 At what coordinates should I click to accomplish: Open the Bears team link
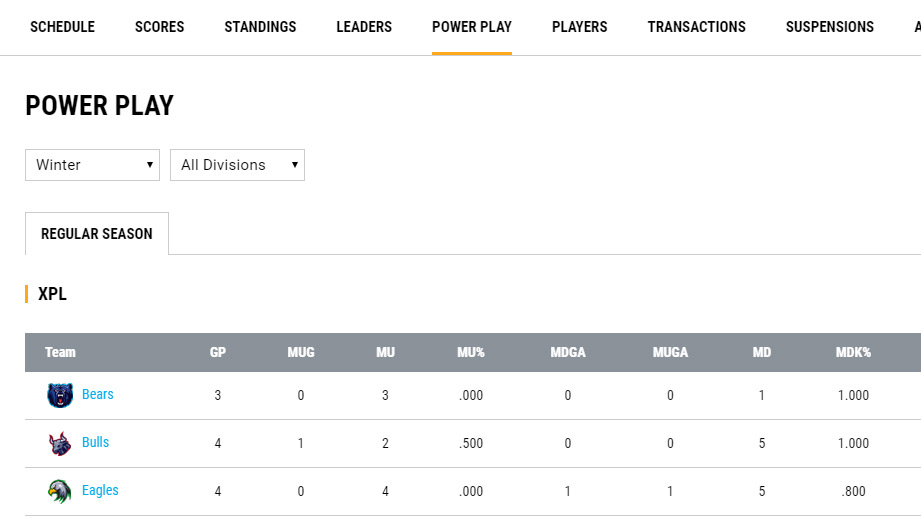98,395
